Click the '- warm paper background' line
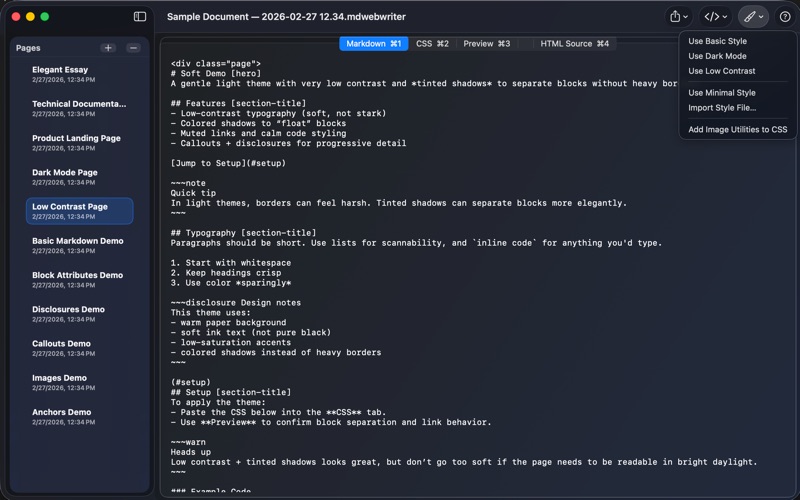This screenshot has height=500, width=800. [228, 322]
